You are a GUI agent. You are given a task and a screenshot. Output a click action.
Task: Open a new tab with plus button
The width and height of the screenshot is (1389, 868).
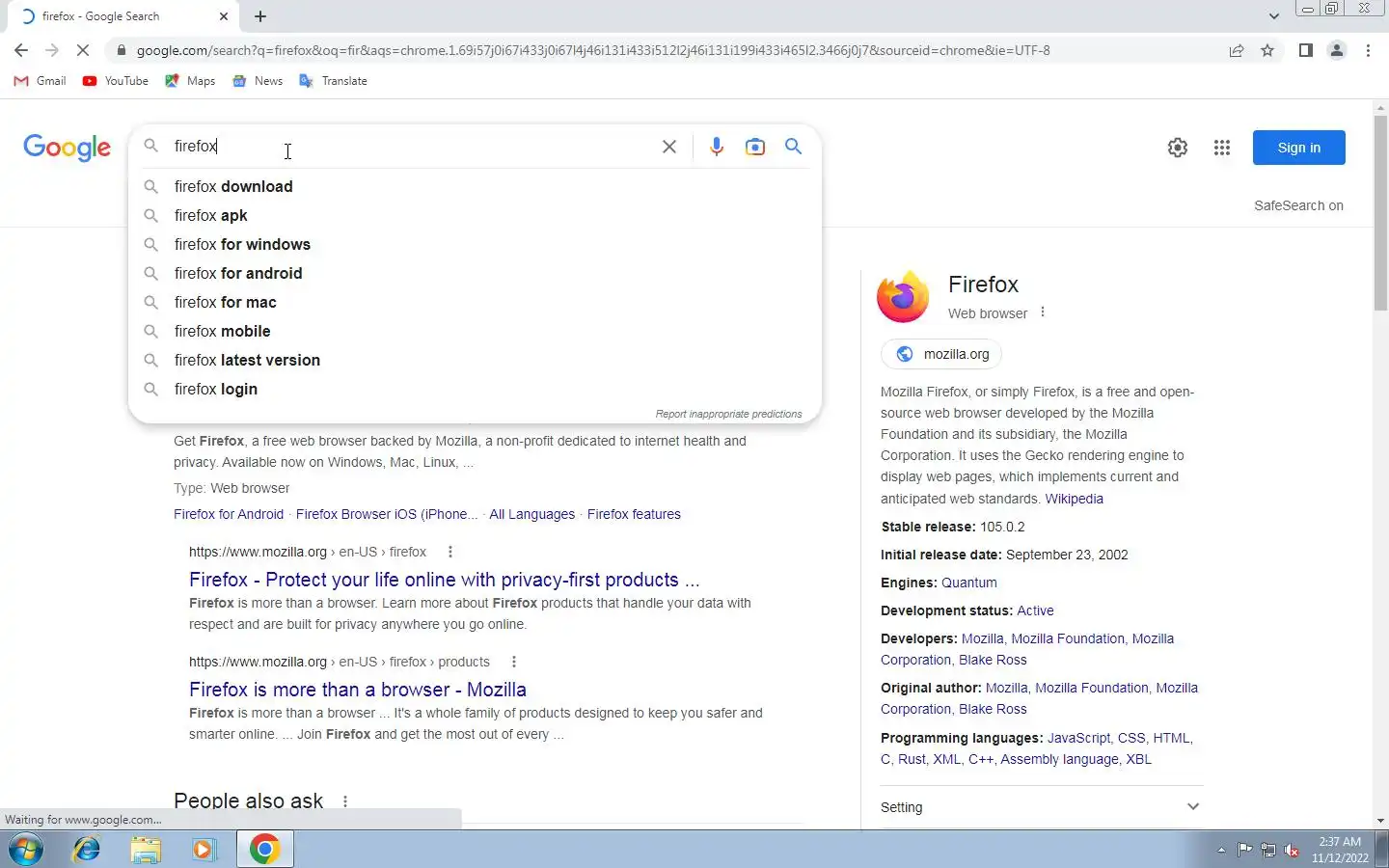tap(260, 16)
